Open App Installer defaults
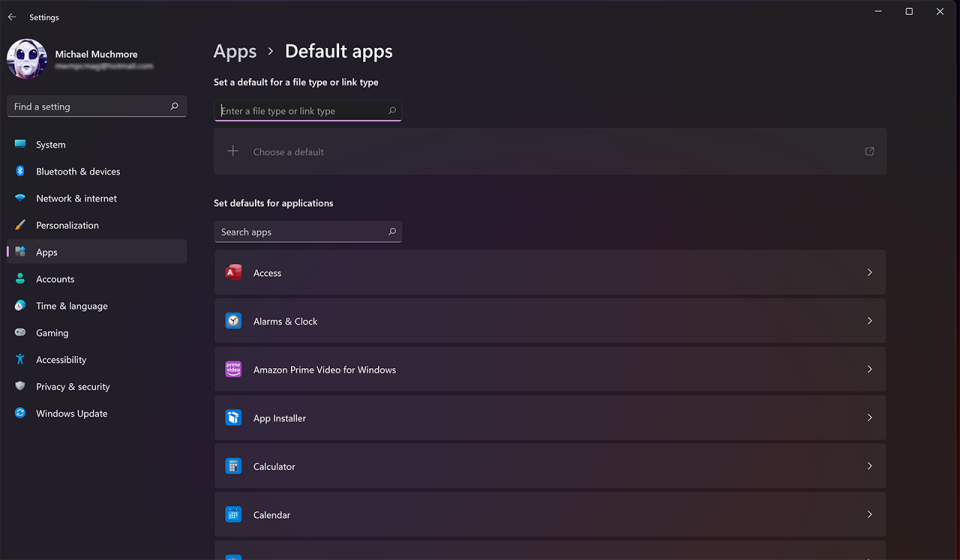Viewport: 960px width, 560px height. coord(550,417)
